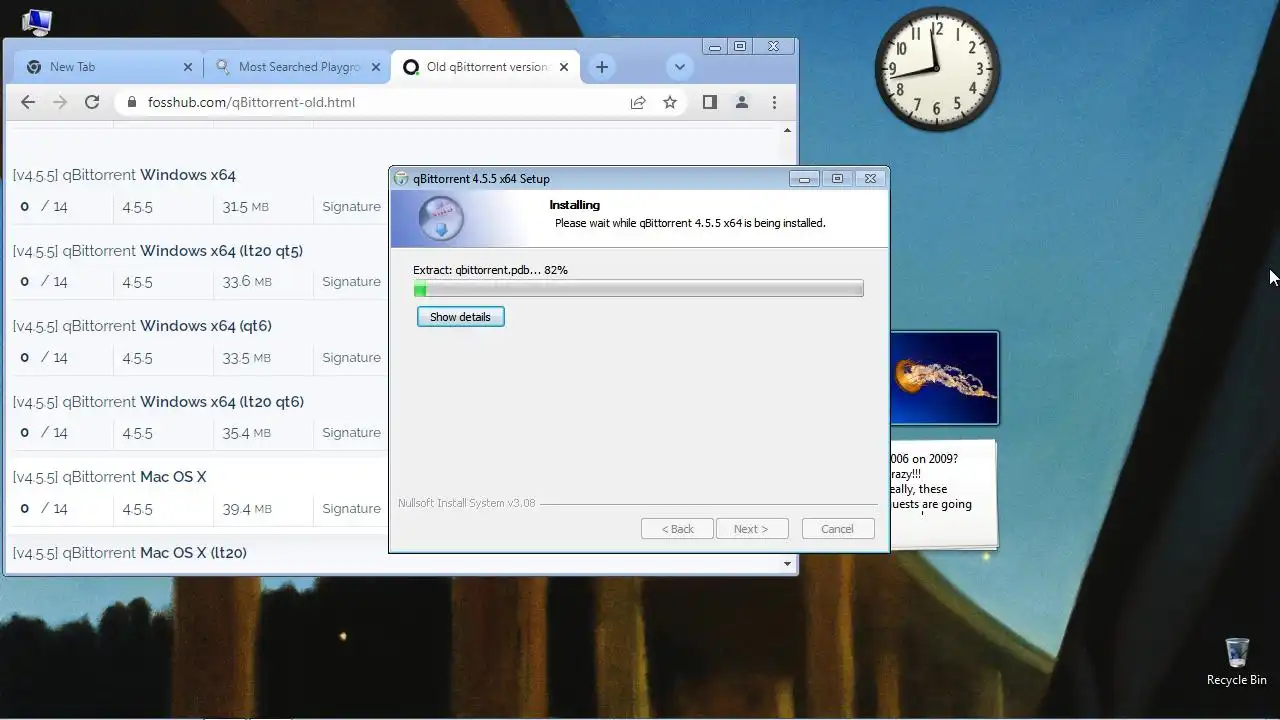Open the qBittorrent Mac OS X link

[109, 477]
